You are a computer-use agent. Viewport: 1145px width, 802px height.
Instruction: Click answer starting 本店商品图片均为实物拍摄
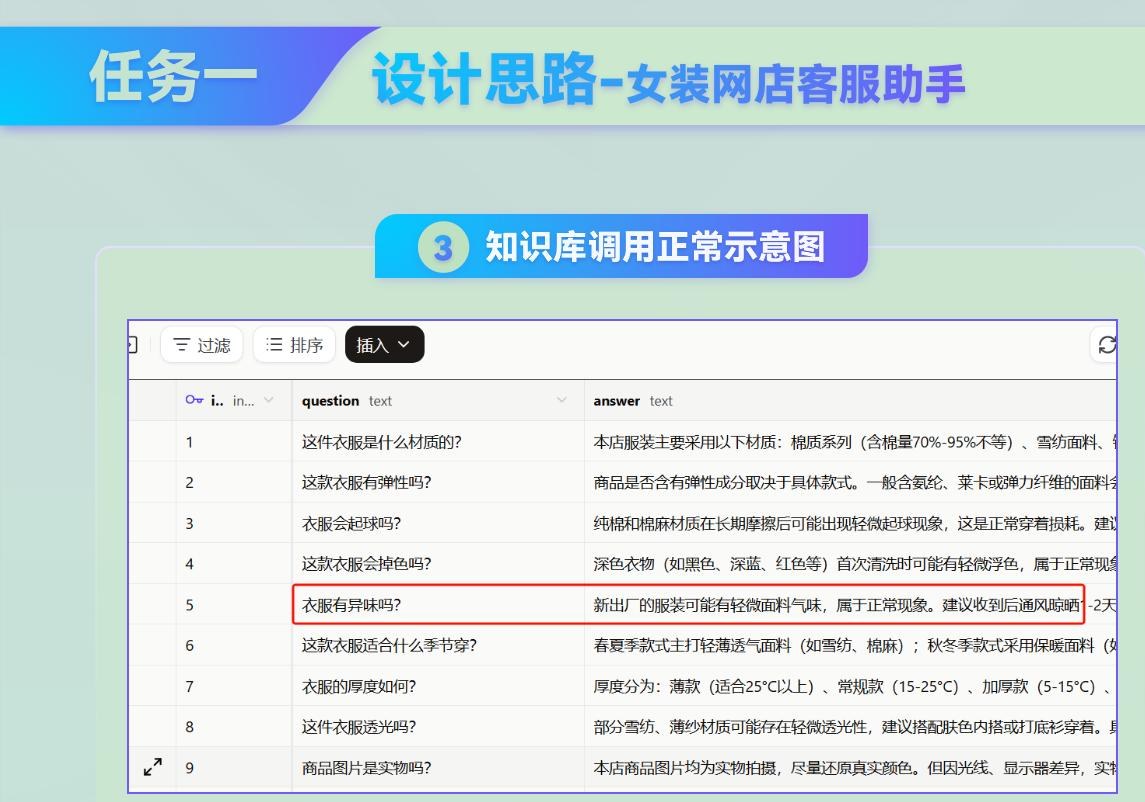(851, 767)
